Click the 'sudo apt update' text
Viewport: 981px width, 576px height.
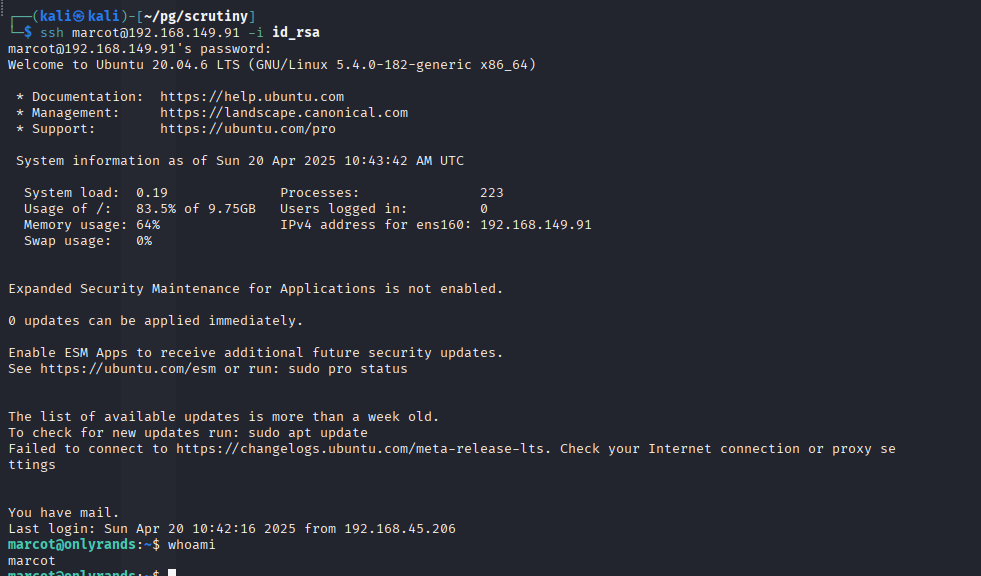click(308, 433)
